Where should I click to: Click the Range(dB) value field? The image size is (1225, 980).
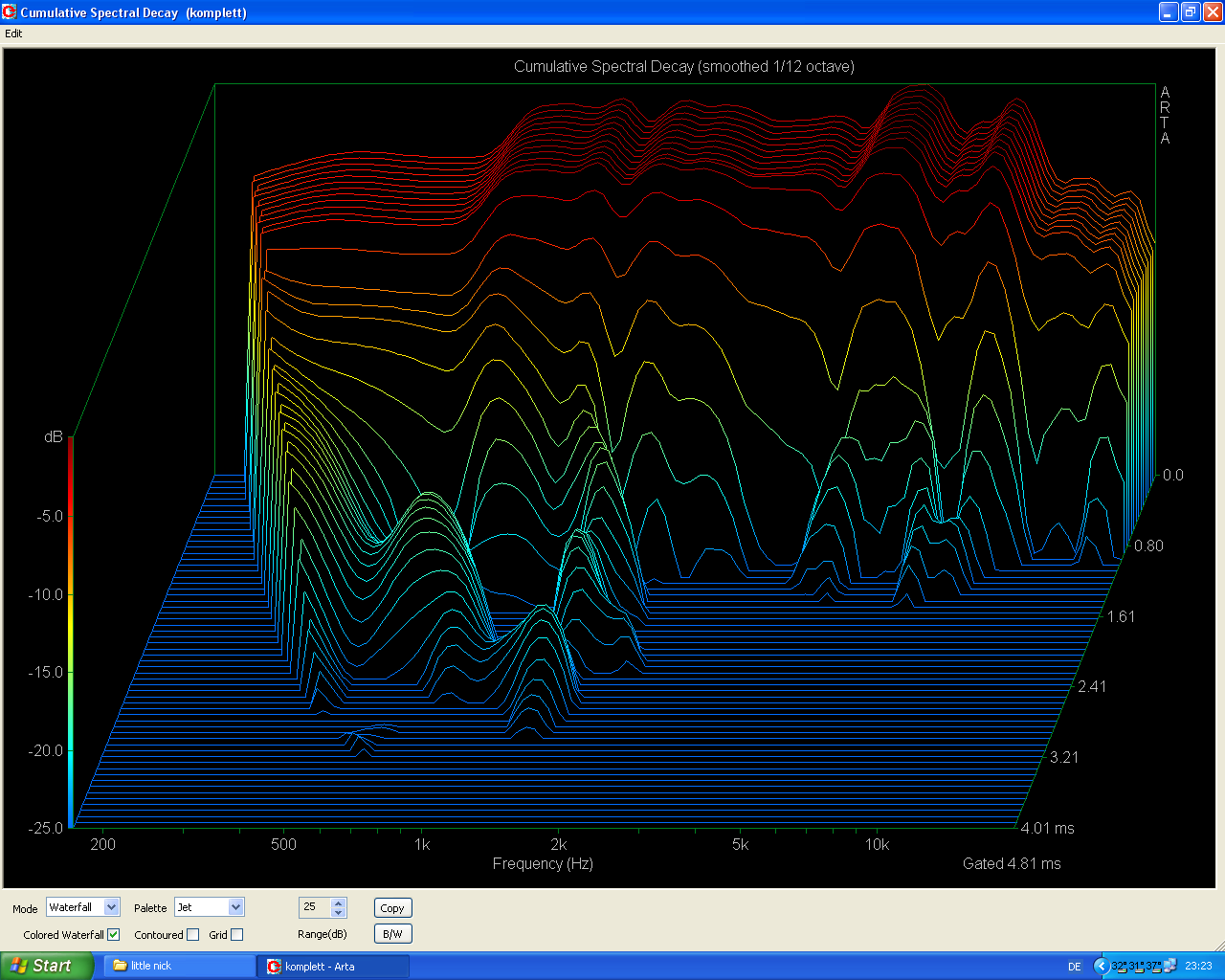315,907
